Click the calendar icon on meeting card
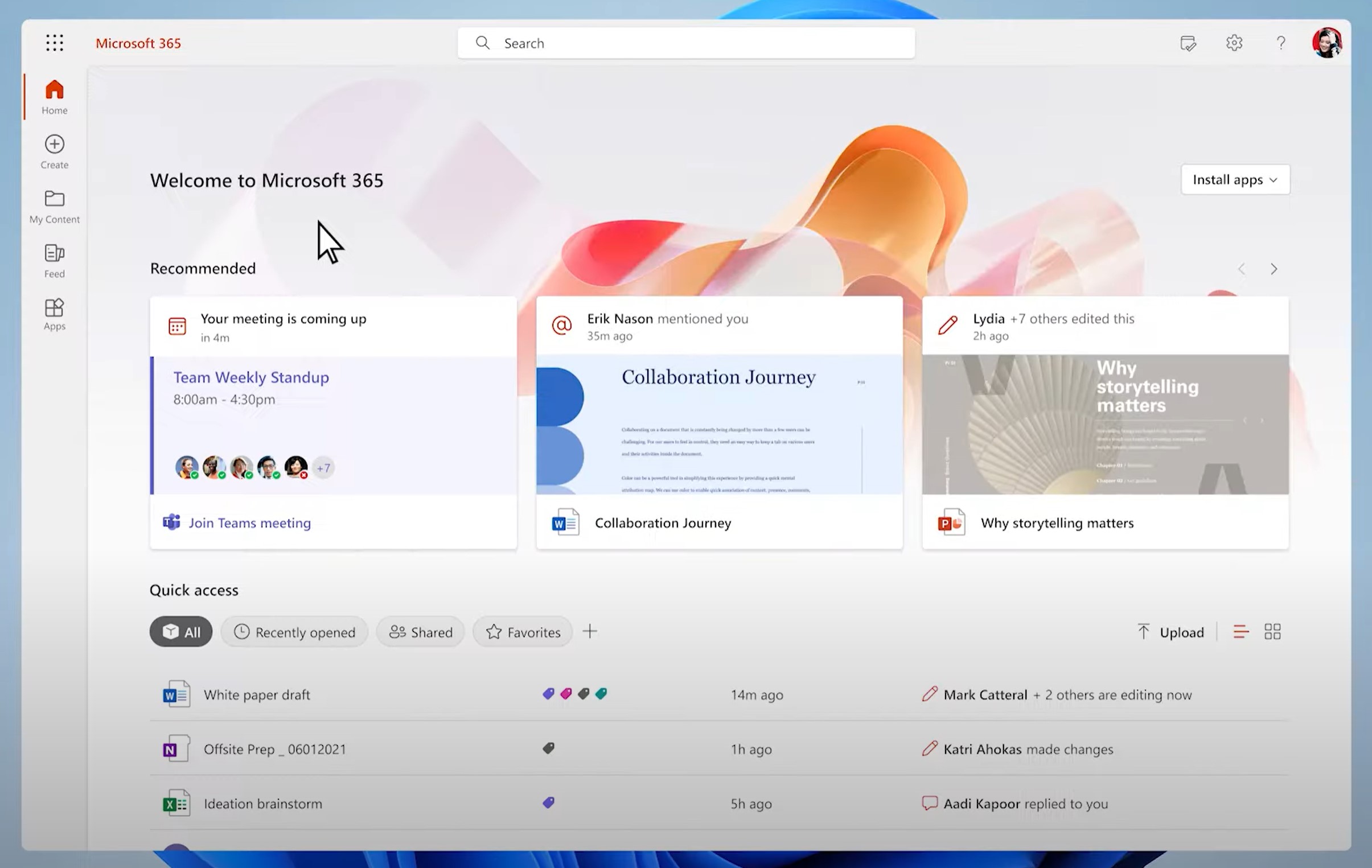 [x=177, y=326]
